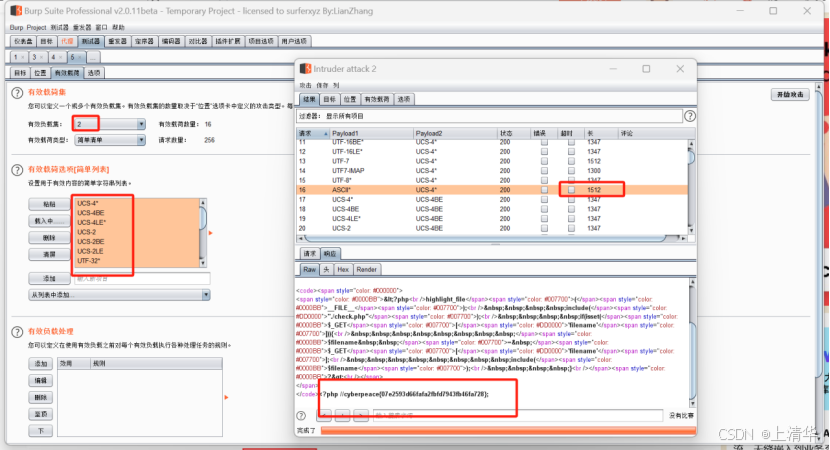The width and height of the screenshot is (830, 450).
Task: Open the 位置 positions sub-tab in the main window
Action: (x=40, y=73)
